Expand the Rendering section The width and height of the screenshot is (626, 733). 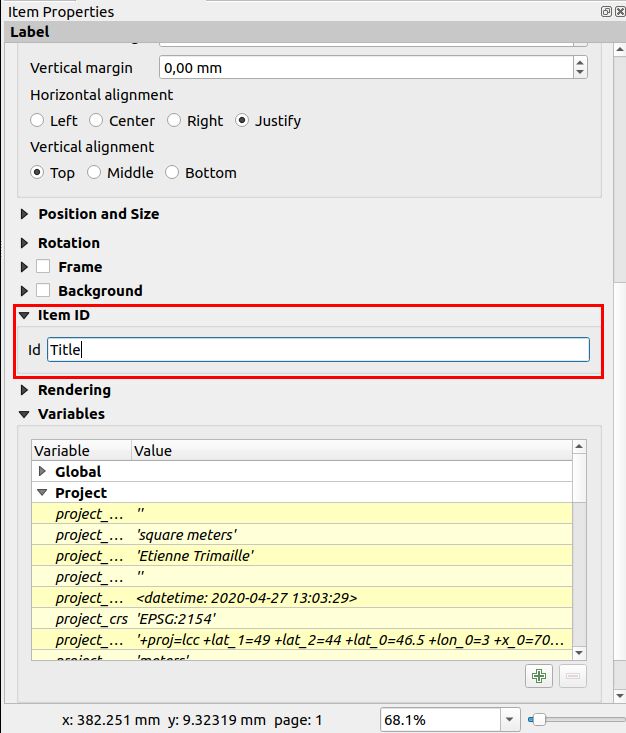(x=24, y=390)
